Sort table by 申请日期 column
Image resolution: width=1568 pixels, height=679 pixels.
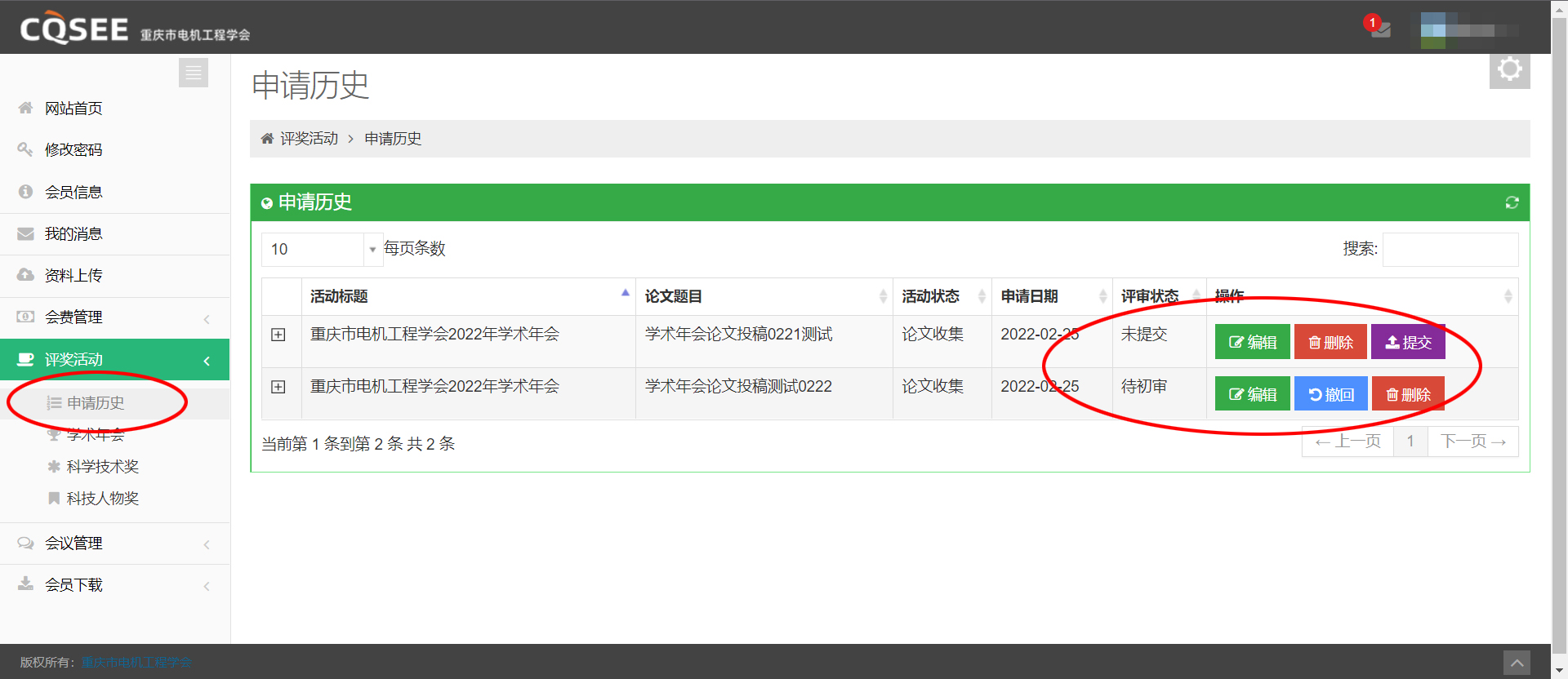[1053, 296]
